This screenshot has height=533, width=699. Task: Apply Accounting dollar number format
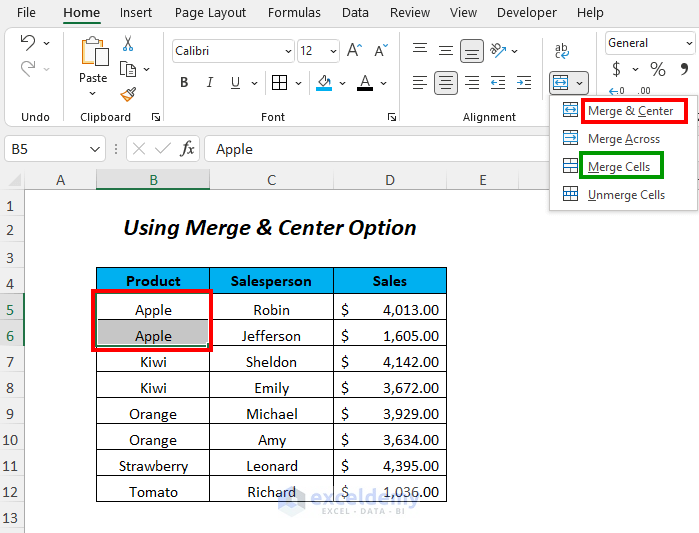(x=617, y=69)
